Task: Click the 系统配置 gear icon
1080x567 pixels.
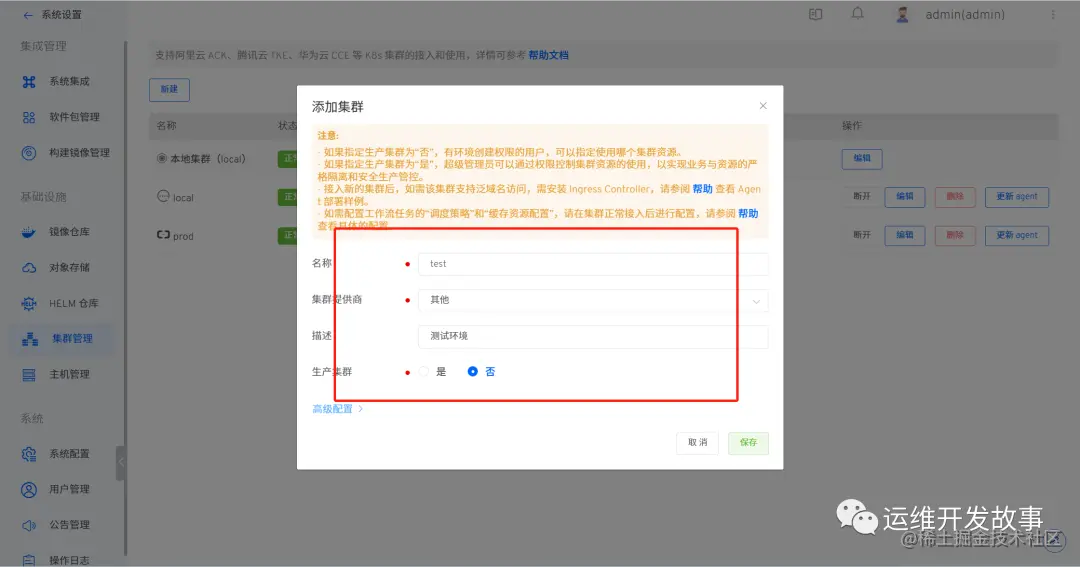Action: click(29, 455)
